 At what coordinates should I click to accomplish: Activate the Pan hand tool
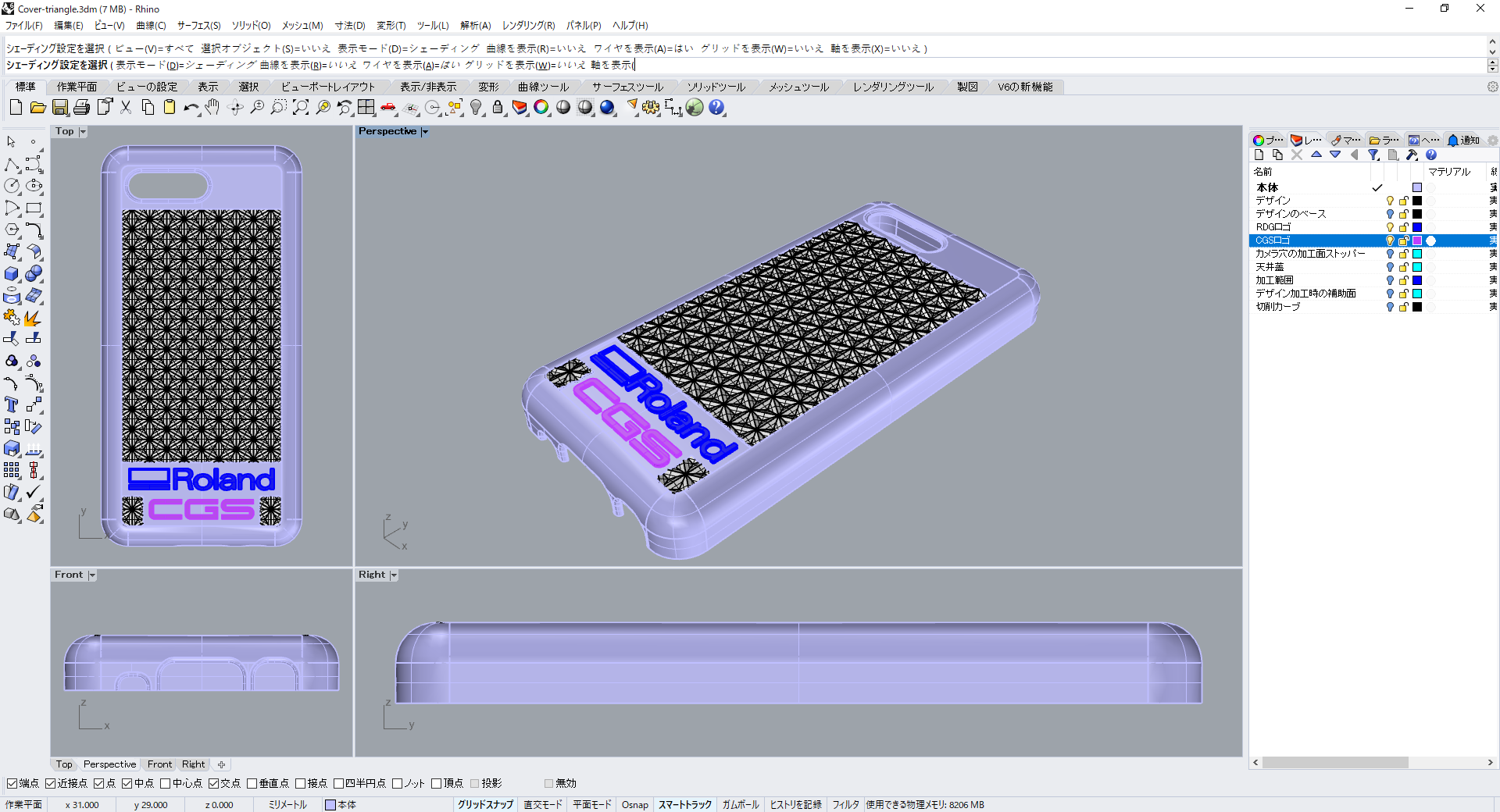(212, 108)
